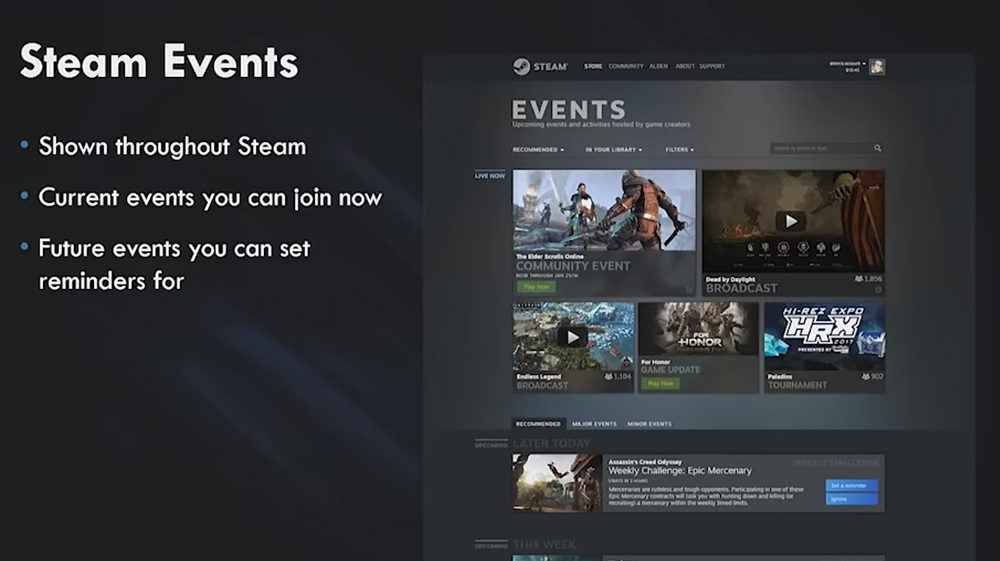Open the Support menu item
The image size is (1000, 561).
712,67
